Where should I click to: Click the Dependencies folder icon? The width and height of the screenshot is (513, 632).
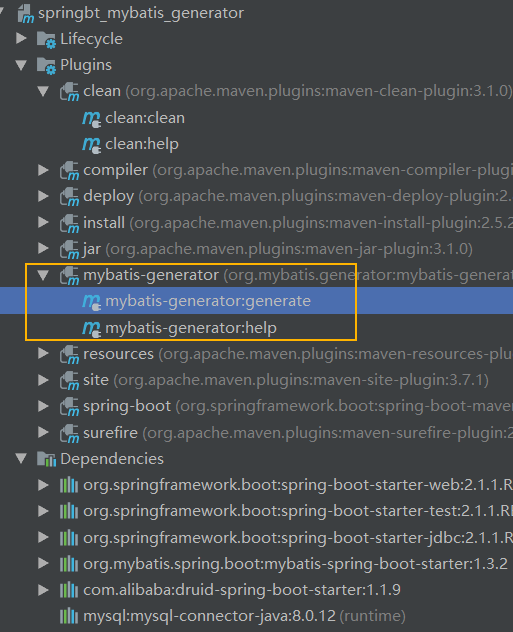(46, 459)
